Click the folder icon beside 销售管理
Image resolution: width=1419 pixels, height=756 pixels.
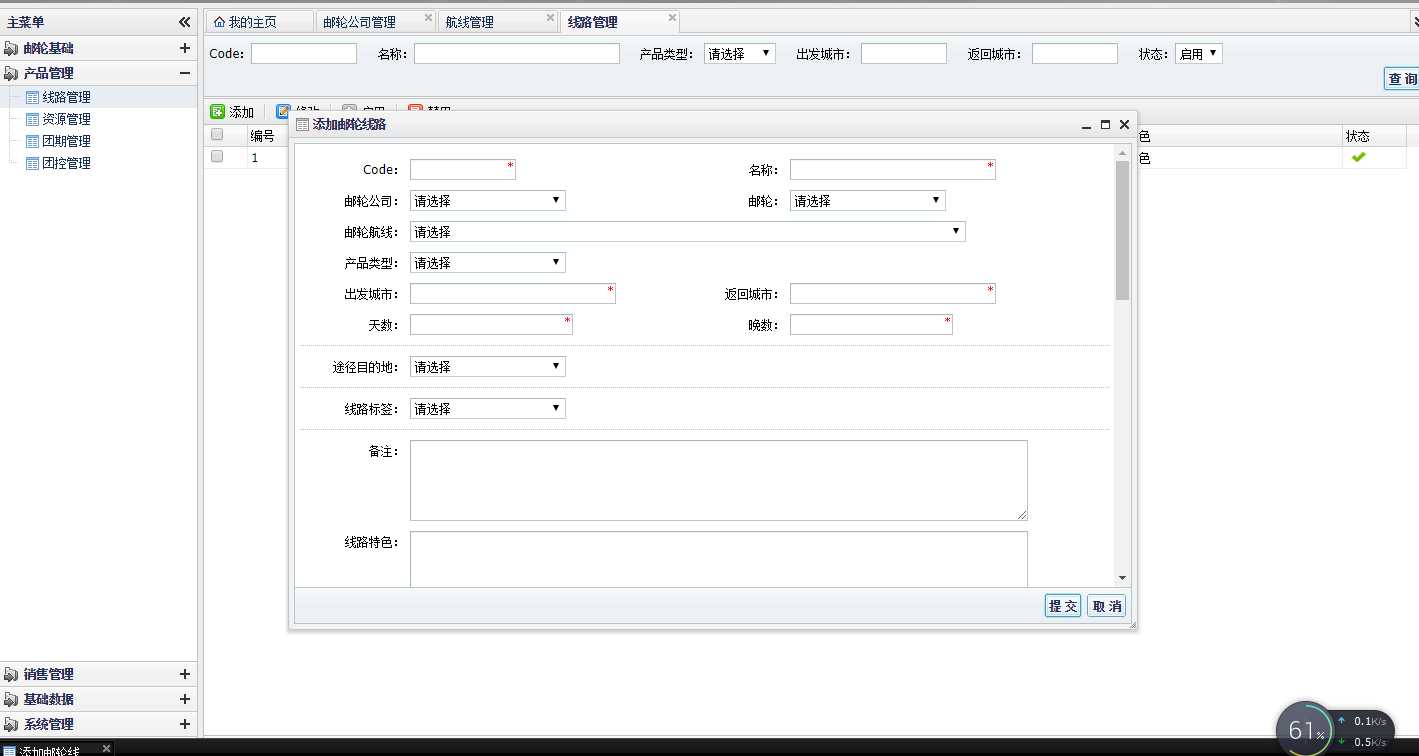tap(11, 674)
